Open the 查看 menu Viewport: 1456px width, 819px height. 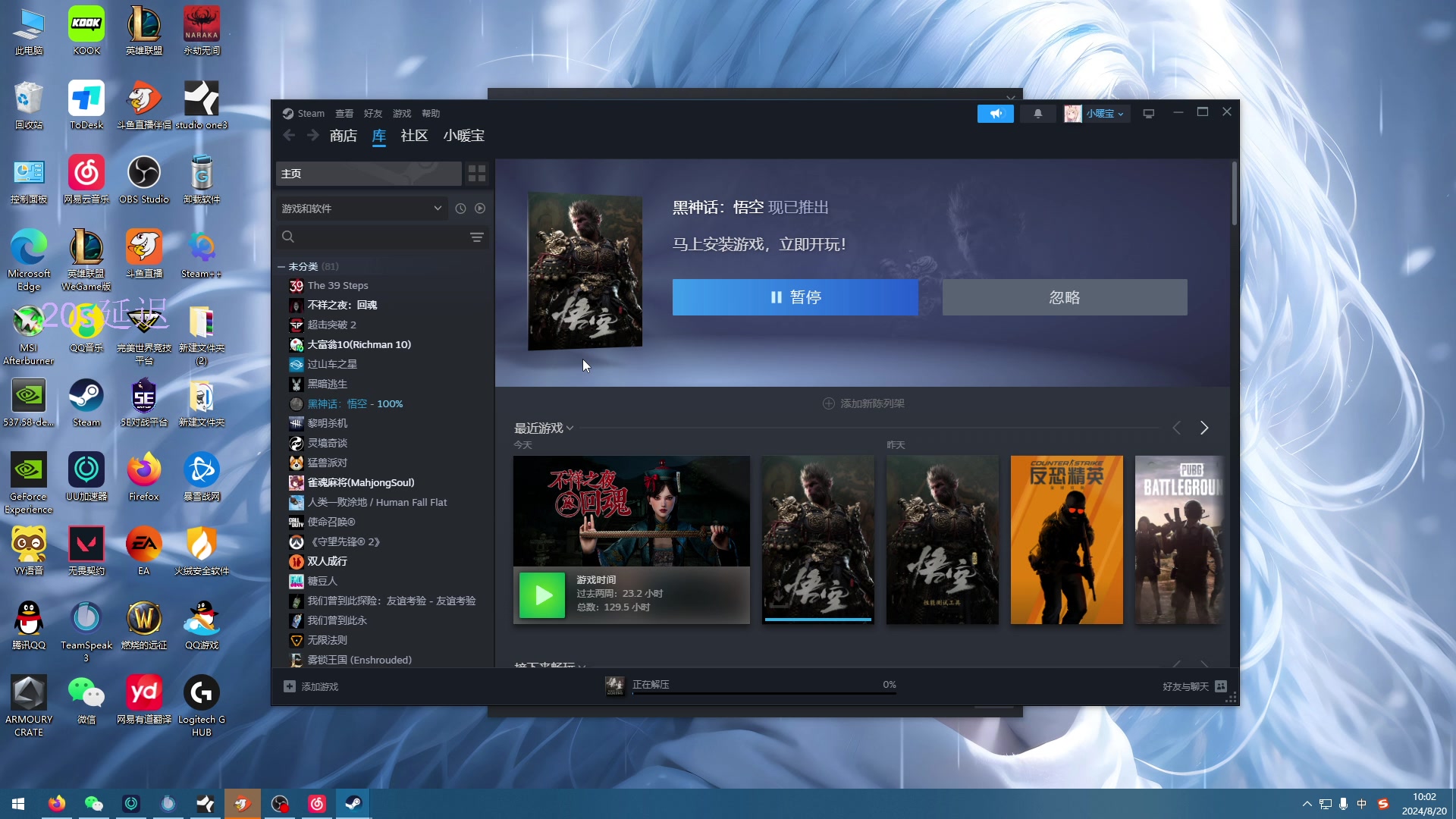[344, 114]
